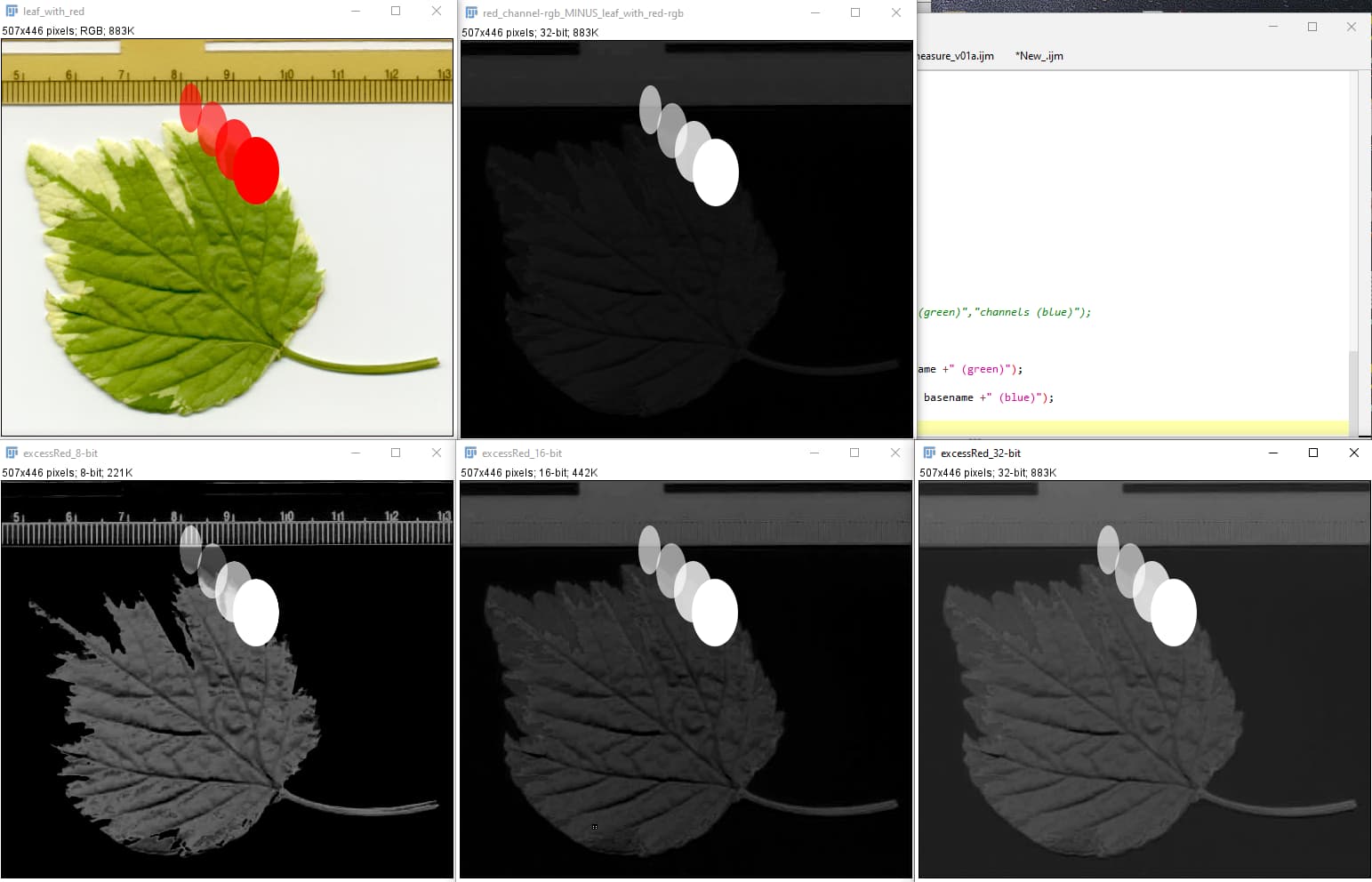Viewport: 1372px width, 882px height.
Task: Click the ImageJ icon on the red_channel-rgb_MINUS window
Action: (x=469, y=12)
